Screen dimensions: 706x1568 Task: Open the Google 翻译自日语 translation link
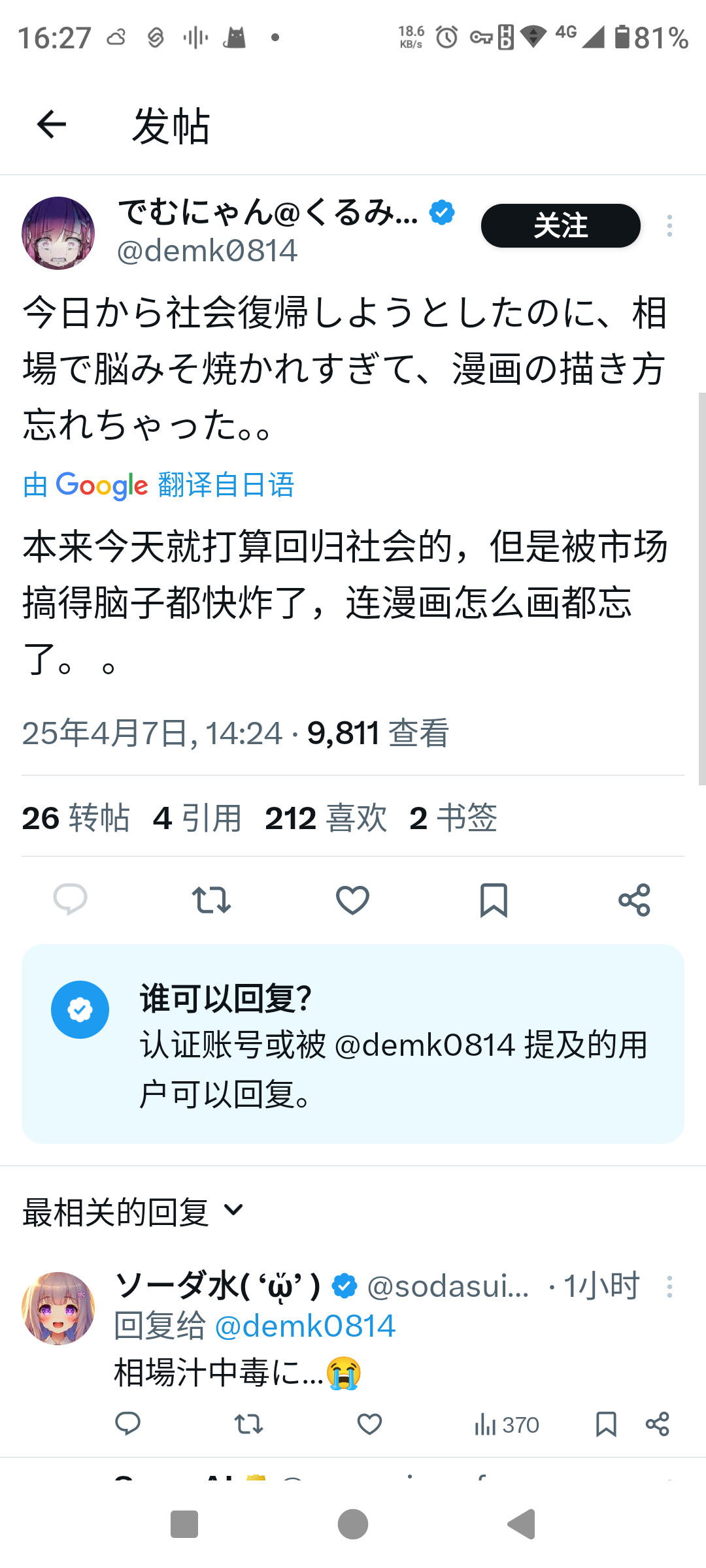tap(159, 485)
